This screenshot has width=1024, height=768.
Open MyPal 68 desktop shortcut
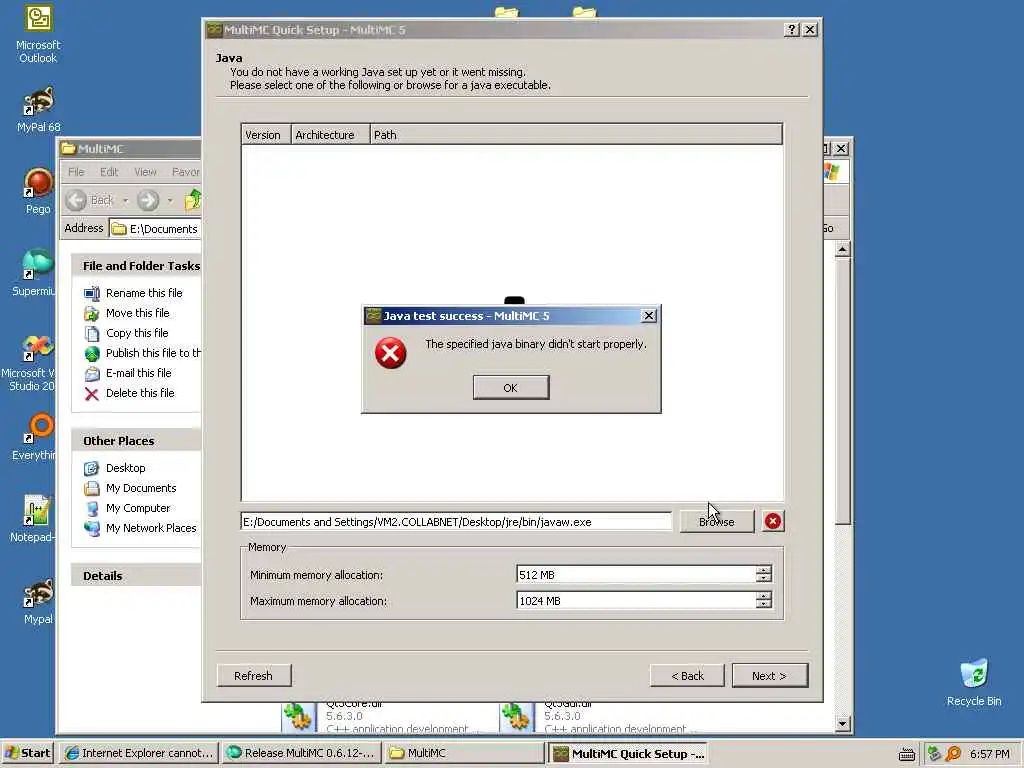point(38,109)
